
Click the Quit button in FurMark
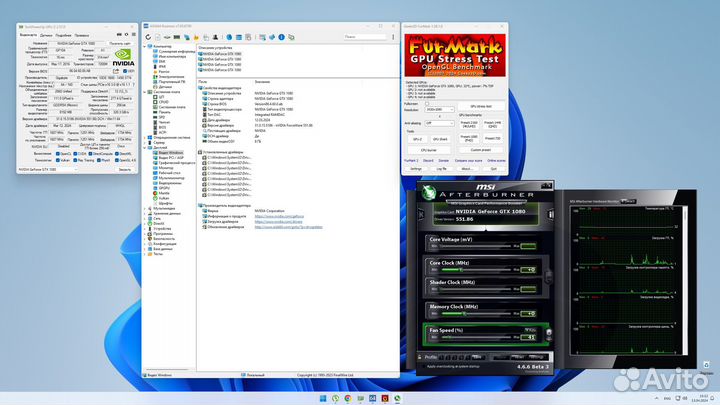point(493,169)
